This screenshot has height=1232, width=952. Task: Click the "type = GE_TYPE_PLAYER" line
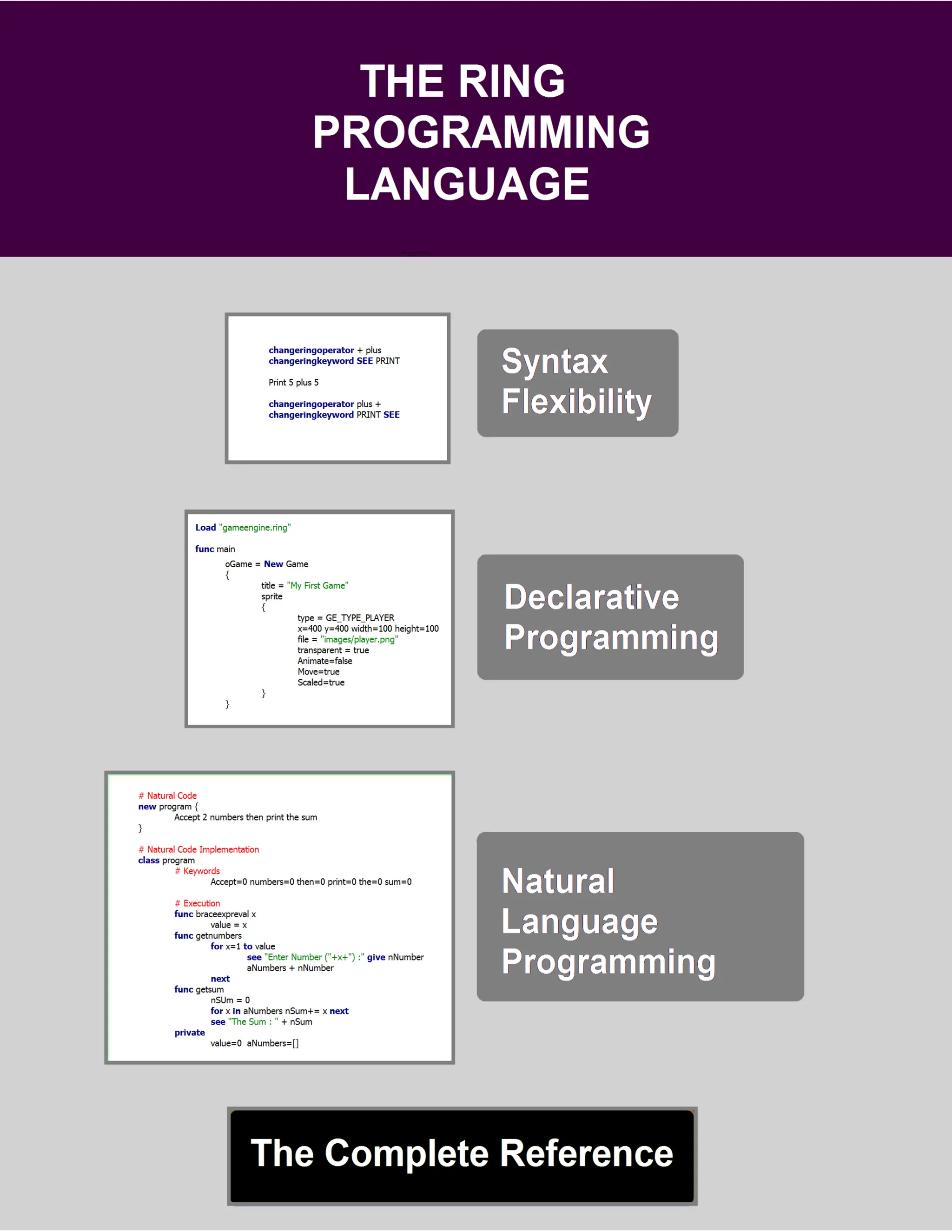[346, 618]
